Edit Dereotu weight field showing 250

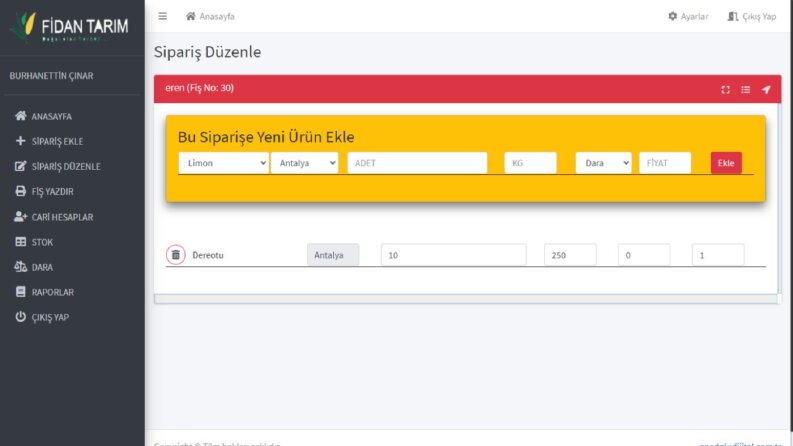pos(570,255)
